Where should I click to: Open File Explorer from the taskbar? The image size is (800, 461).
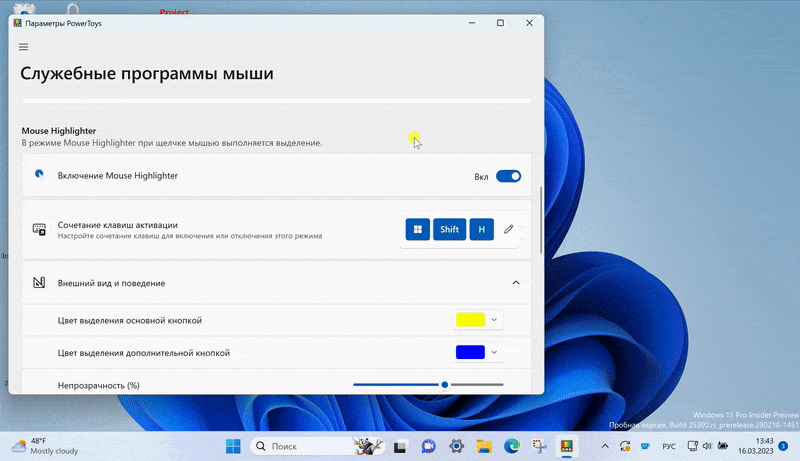click(484, 446)
